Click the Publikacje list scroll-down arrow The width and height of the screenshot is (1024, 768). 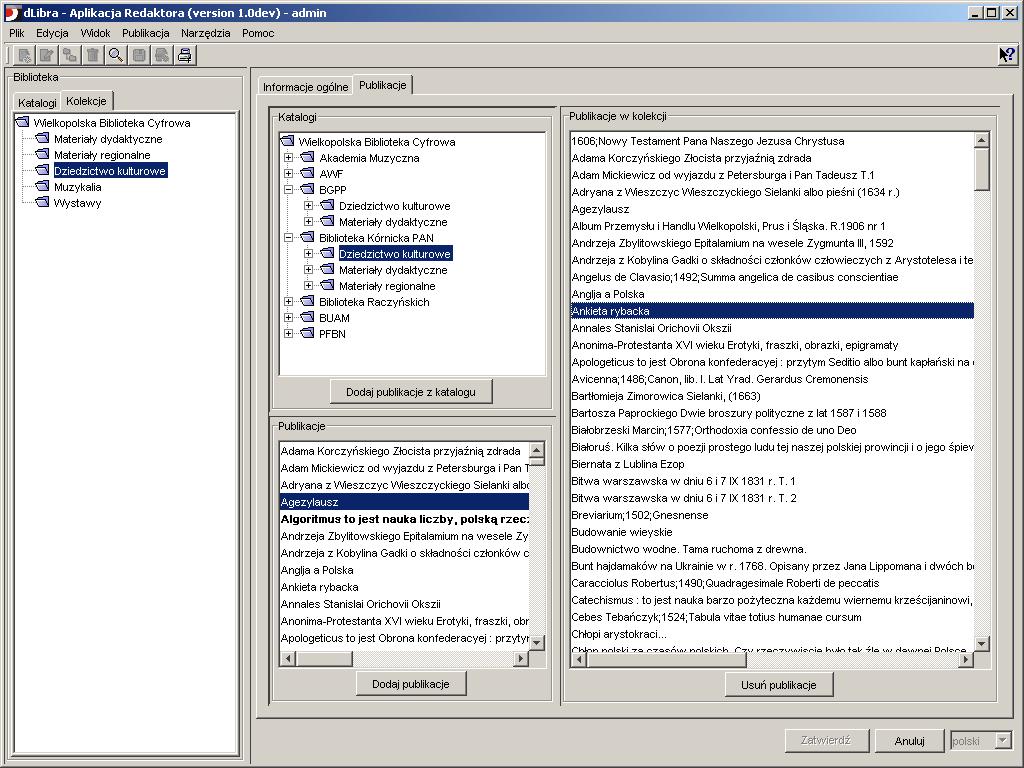point(537,643)
